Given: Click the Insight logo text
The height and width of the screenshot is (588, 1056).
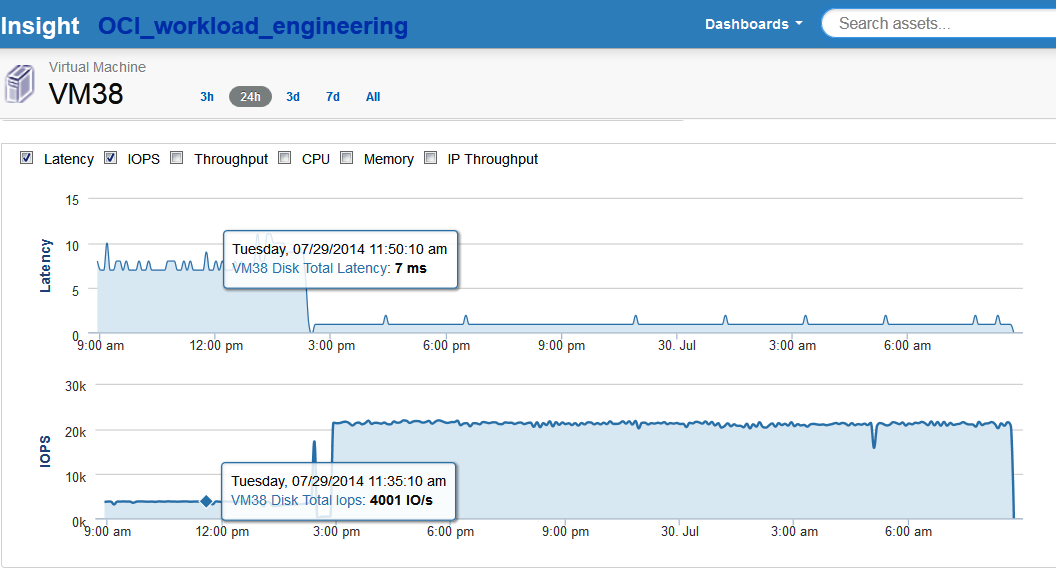Looking at the screenshot, I should [40, 26].
